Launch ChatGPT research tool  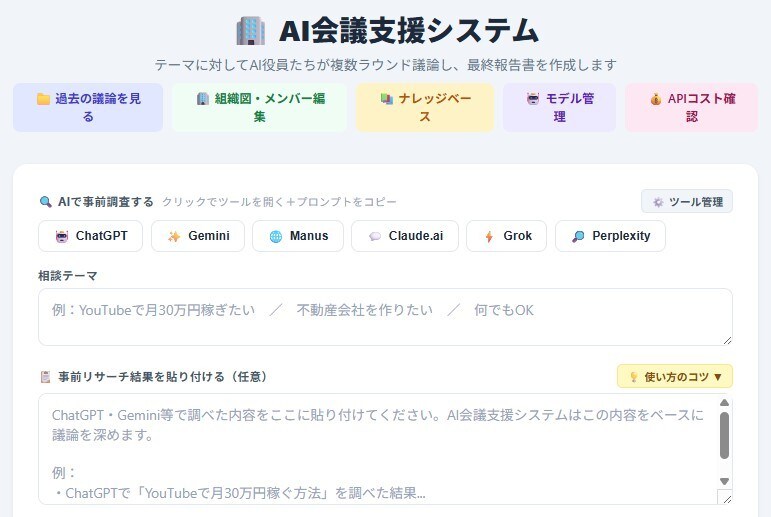click(90, 236)
